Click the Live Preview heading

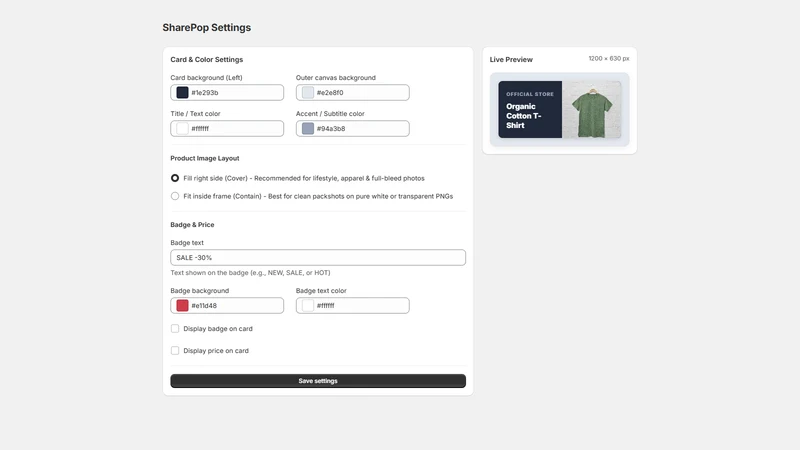point(511,60)
